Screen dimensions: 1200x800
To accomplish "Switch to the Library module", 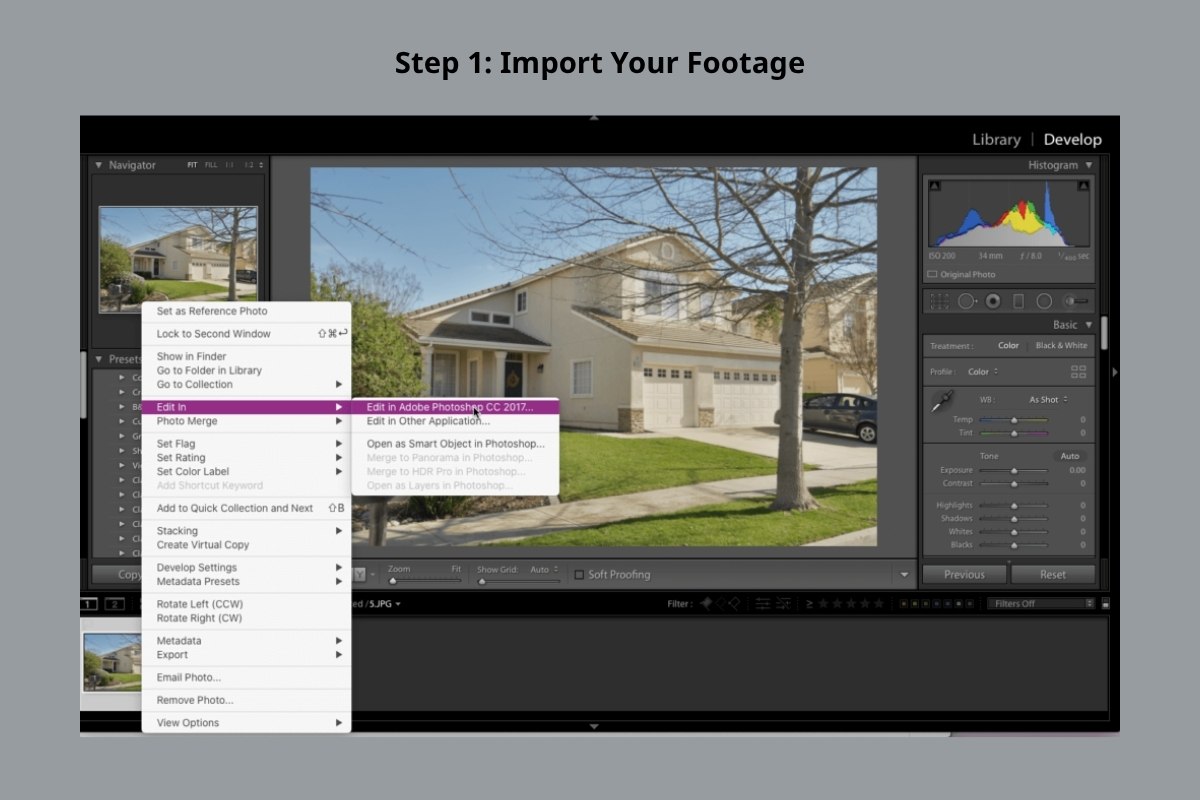I will pyautogui.click(x=996, y=139).
